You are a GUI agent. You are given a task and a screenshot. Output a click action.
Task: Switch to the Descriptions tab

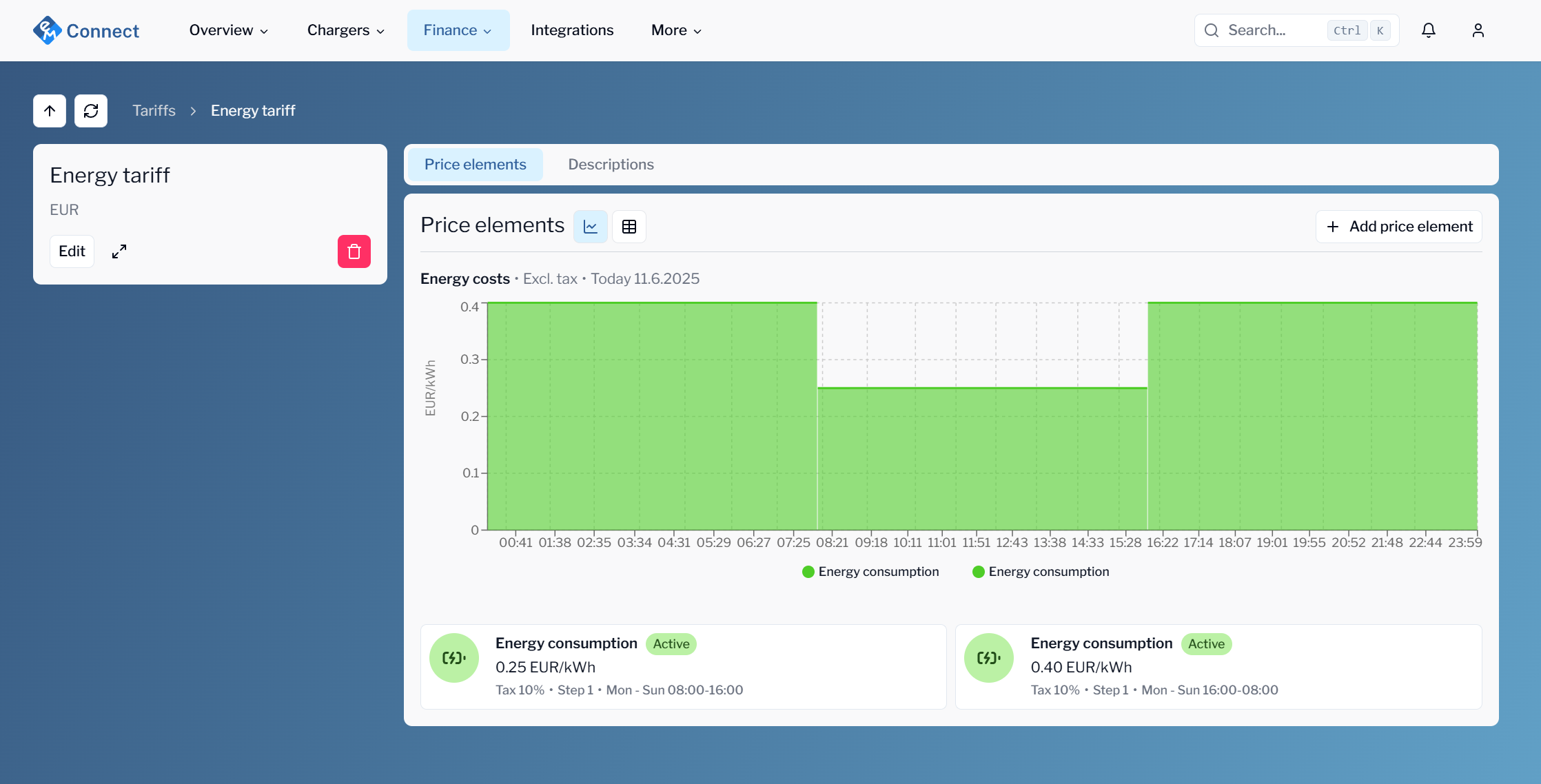pos(611,165)
